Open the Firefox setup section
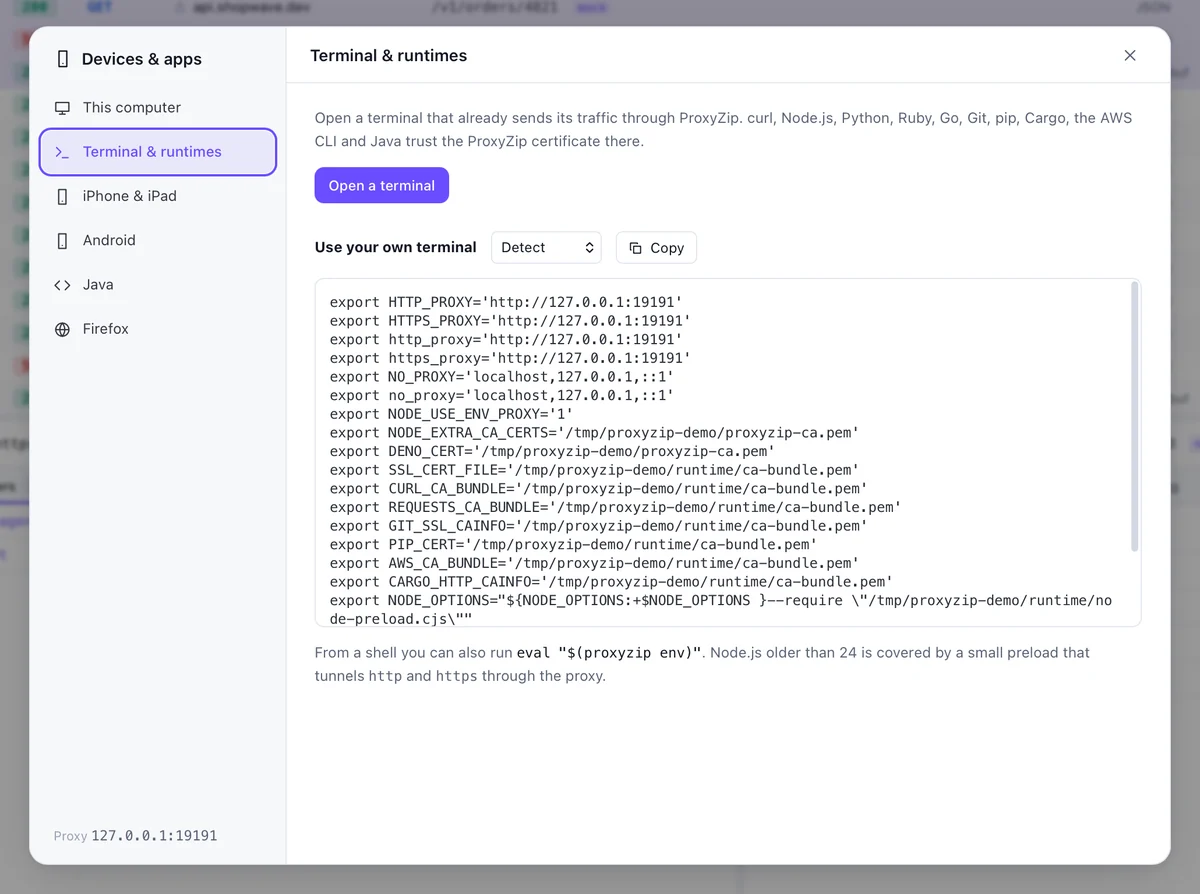 [x=158, y=329]
